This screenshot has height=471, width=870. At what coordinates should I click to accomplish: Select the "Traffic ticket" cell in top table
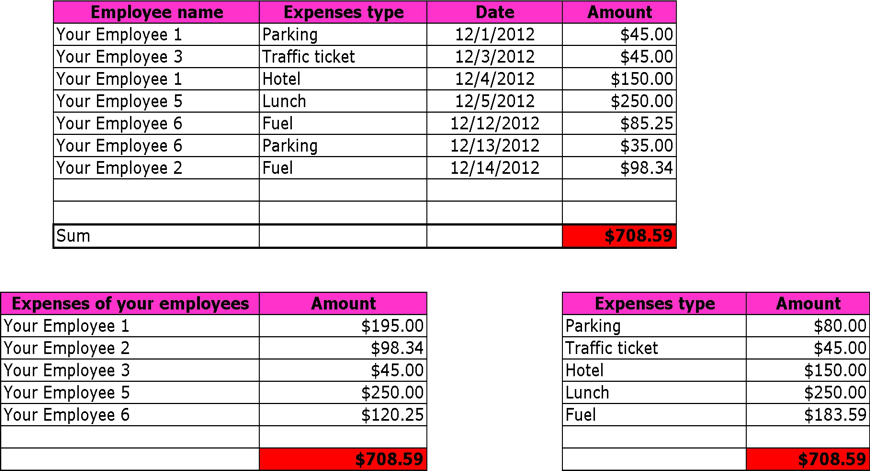(x=342, y=57)
